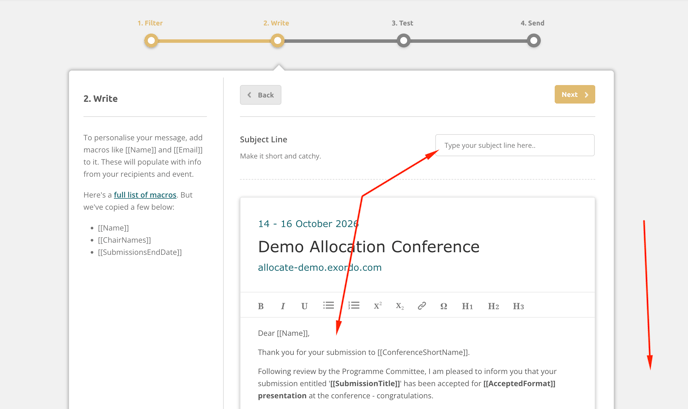Insert a hyperlink with link icon

(421, 306)
